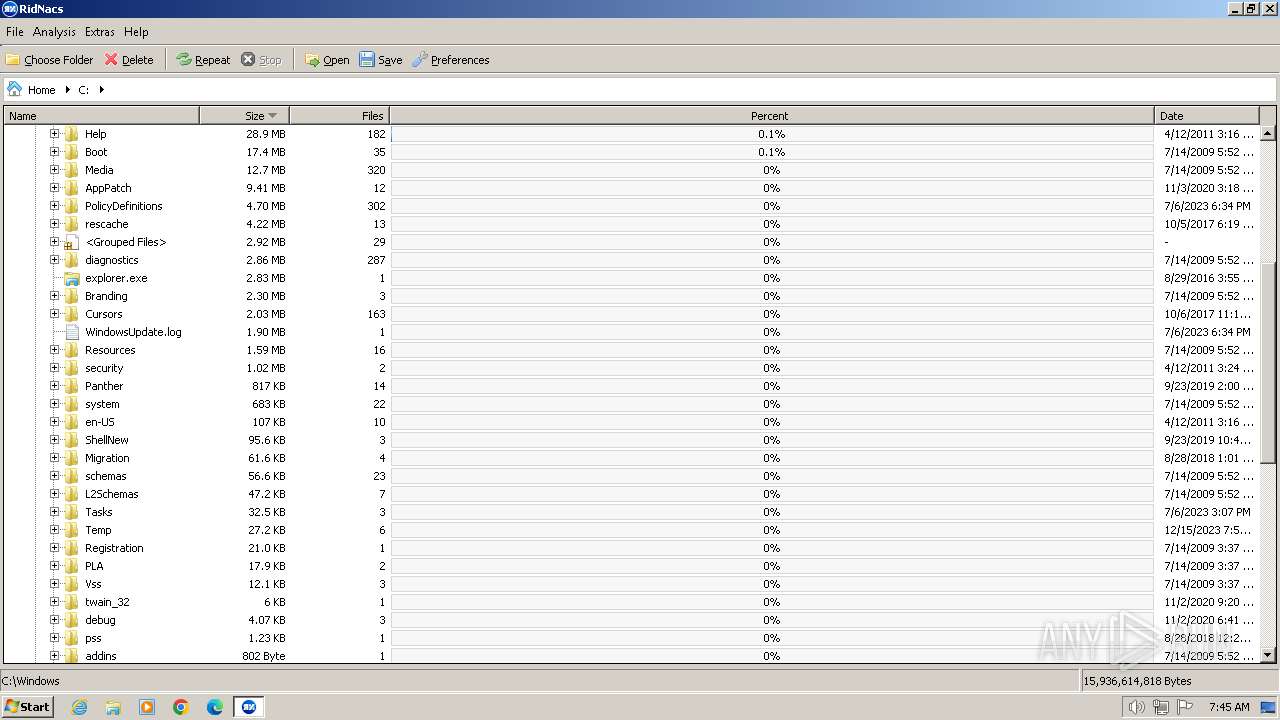Image resolution: width=1280 pixels, height=720 pixels.
Task: Click the green Repeat scan icon
Action: (184, 60)
